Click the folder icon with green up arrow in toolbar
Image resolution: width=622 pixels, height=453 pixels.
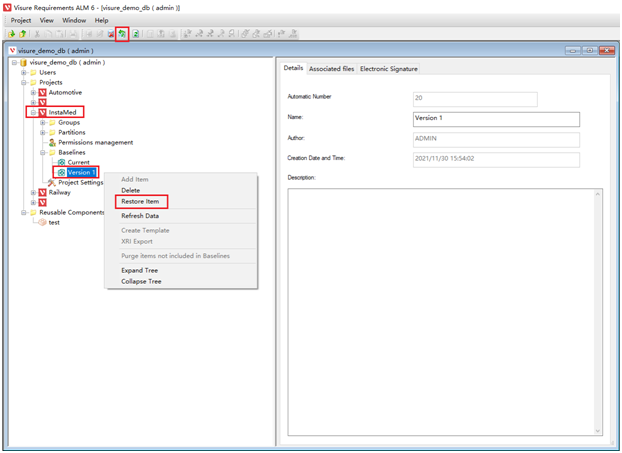[23, 34]
